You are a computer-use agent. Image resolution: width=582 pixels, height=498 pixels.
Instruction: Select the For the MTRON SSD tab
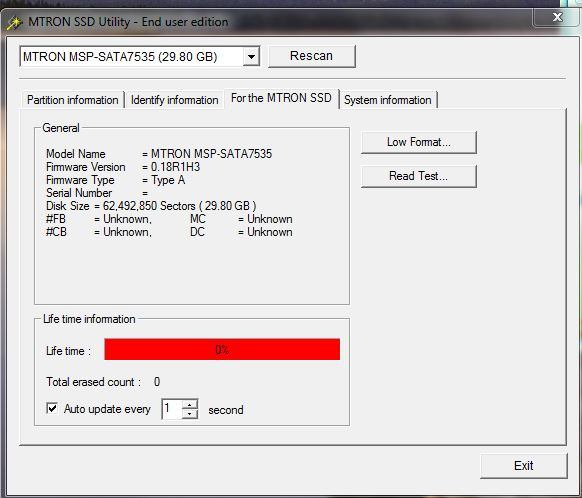coord(281,98)
